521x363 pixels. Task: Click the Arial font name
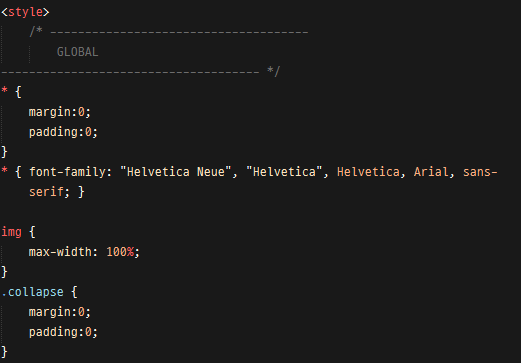click(431, 172)
